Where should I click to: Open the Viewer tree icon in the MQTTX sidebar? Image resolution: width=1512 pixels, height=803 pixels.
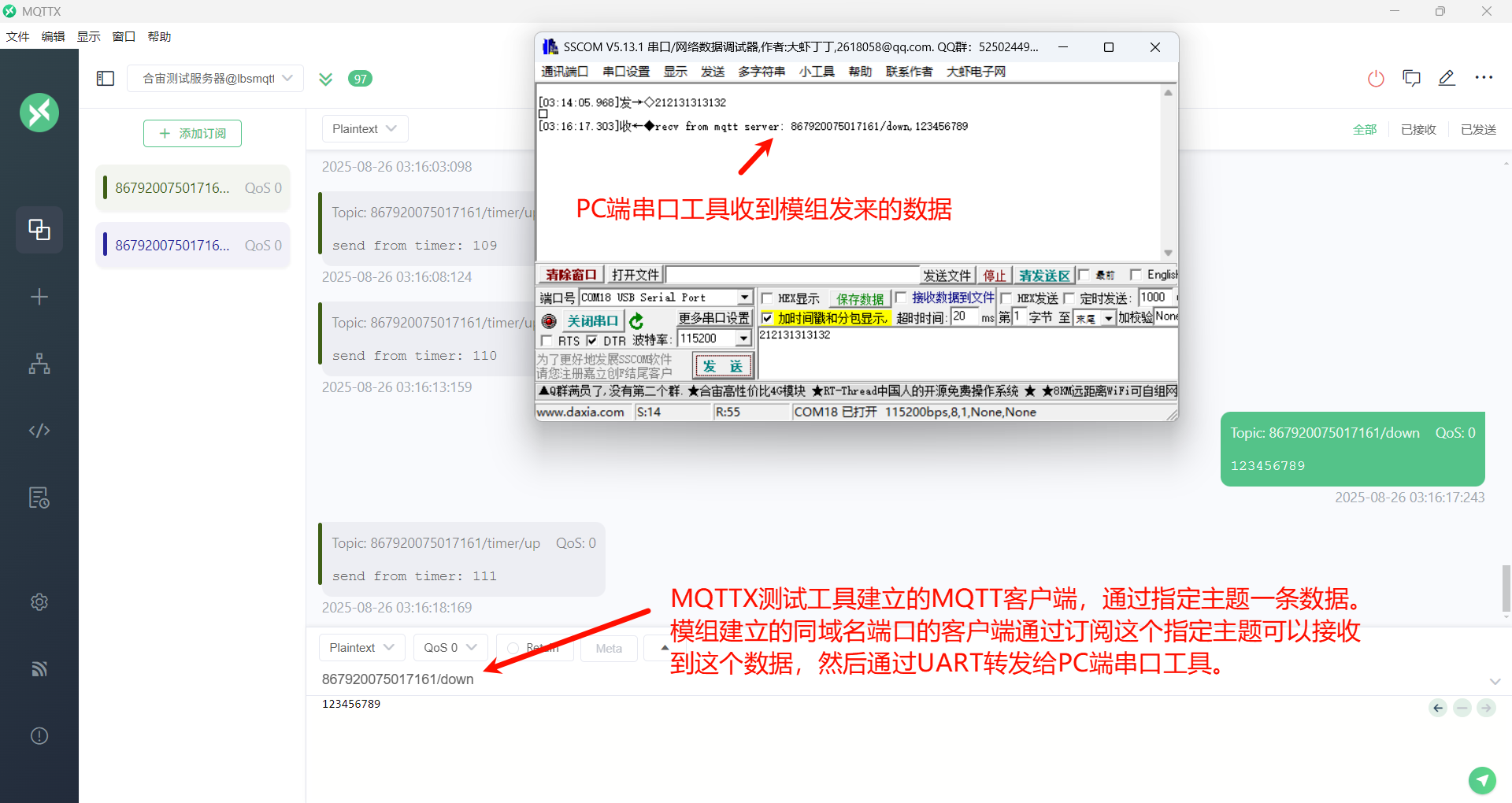point(39,364)
